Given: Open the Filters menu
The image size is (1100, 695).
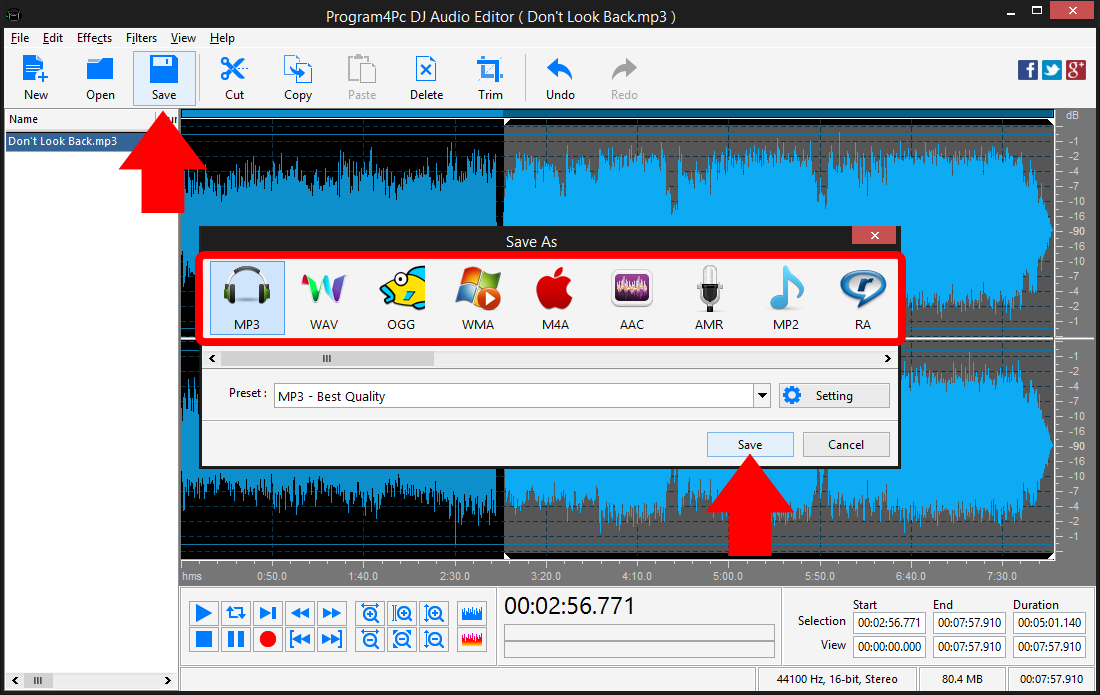Looking at the screenshot, I should (x=141, y=38).
